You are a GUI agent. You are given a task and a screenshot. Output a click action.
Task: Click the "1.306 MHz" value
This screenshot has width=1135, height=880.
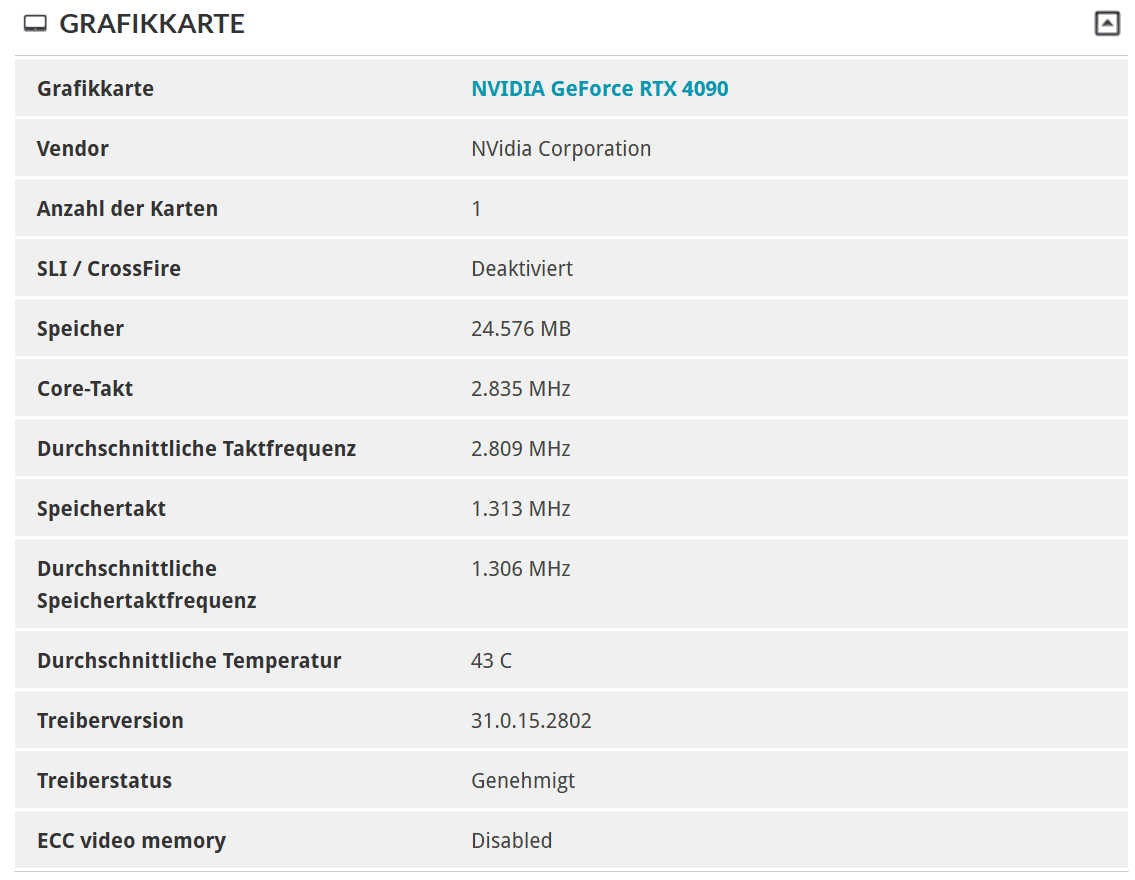pos(521,569)
